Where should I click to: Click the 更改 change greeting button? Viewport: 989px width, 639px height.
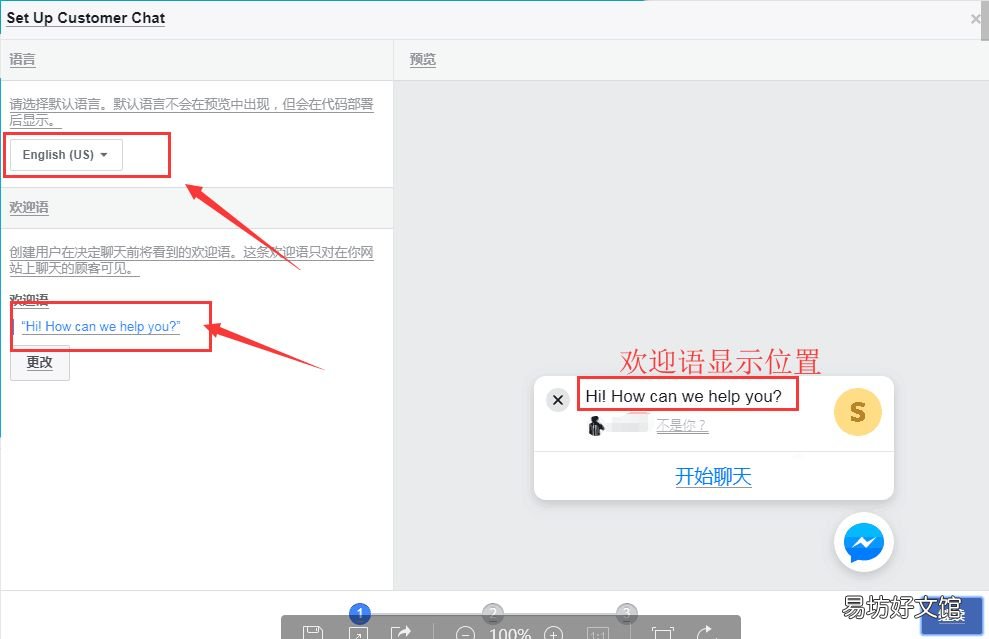point(40,363)
